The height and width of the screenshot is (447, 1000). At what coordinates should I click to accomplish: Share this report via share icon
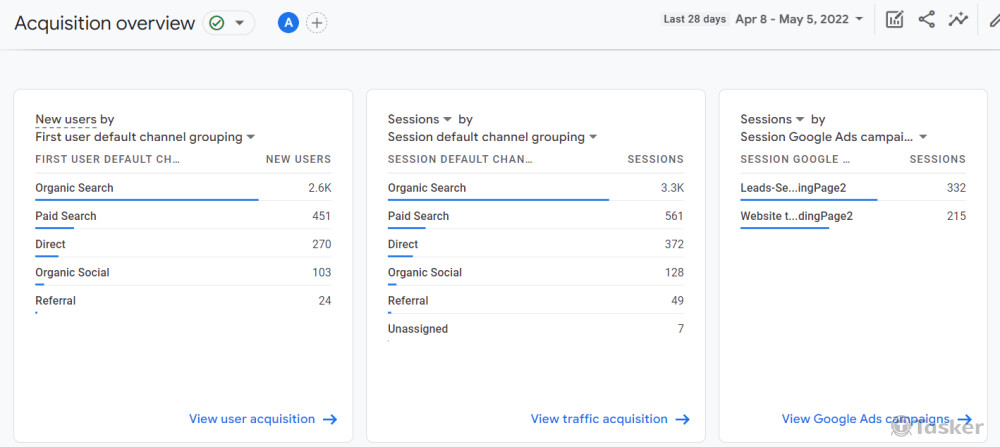pos(927,19)
